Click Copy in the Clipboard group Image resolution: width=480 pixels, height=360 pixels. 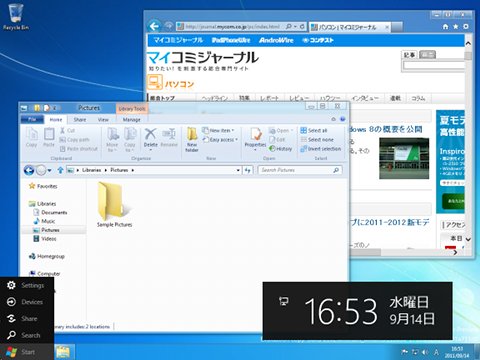tap(32, 138)
